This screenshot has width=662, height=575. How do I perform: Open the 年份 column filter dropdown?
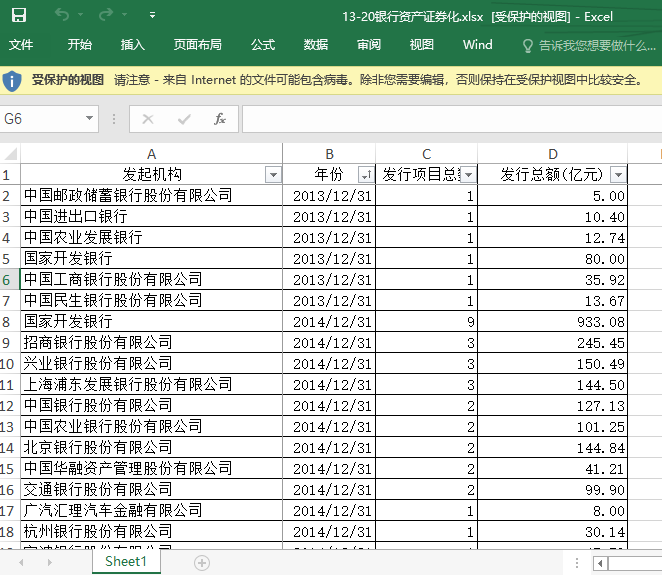[x=365, y=175]
